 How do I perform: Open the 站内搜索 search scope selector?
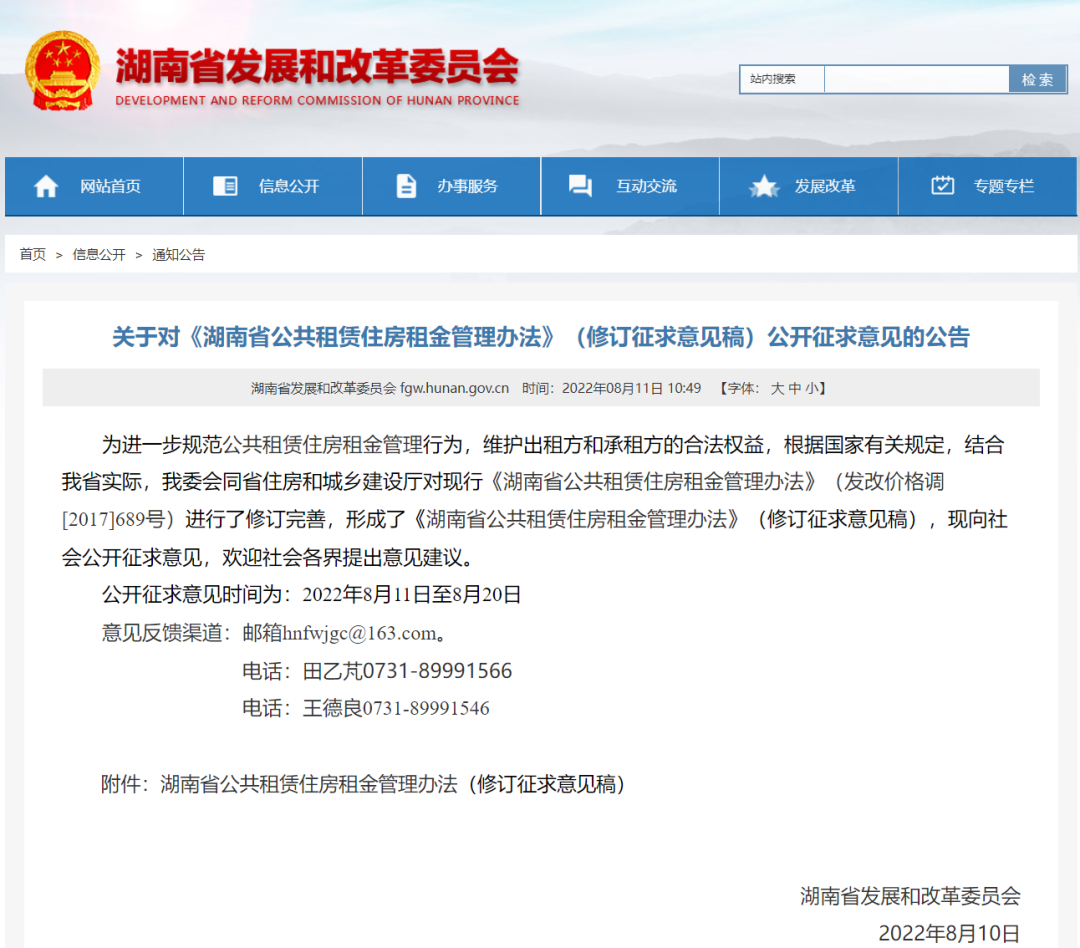point(782,80)
